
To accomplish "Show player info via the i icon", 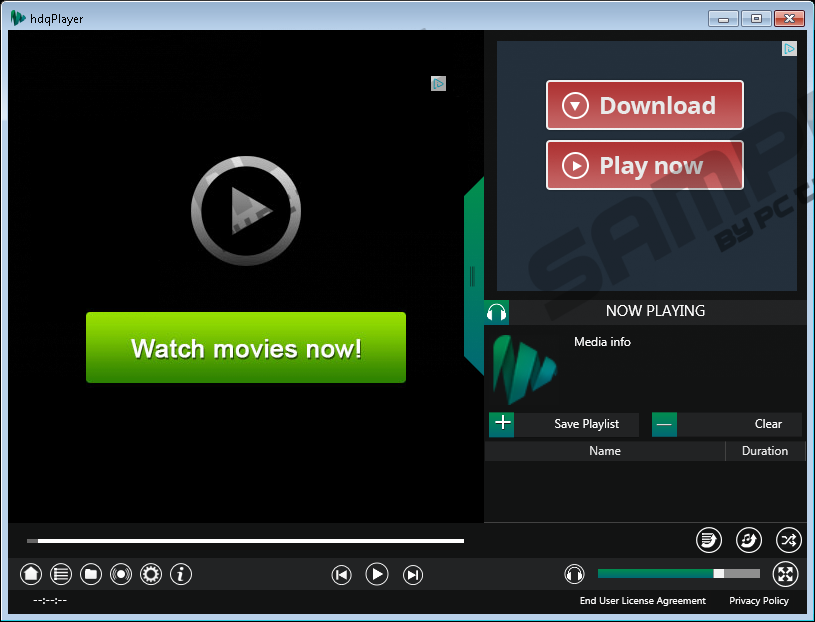I will click(181, 574).
